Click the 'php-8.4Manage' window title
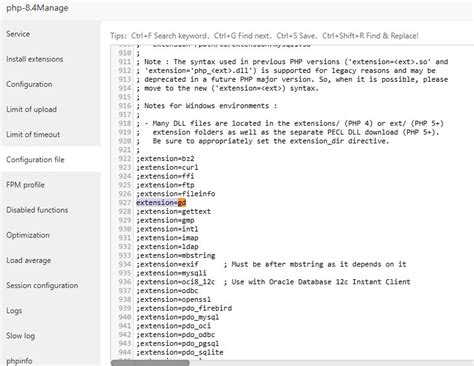This screenshot has height=366, width=474. point(37,8)
